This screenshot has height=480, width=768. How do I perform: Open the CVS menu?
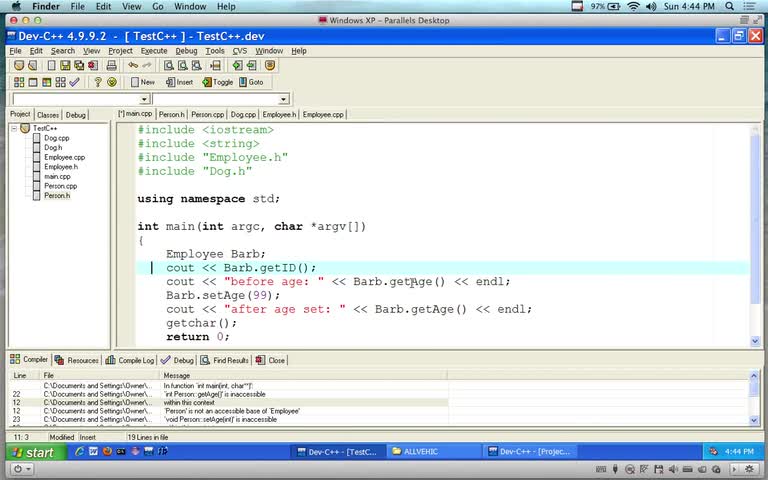[240, 50]
